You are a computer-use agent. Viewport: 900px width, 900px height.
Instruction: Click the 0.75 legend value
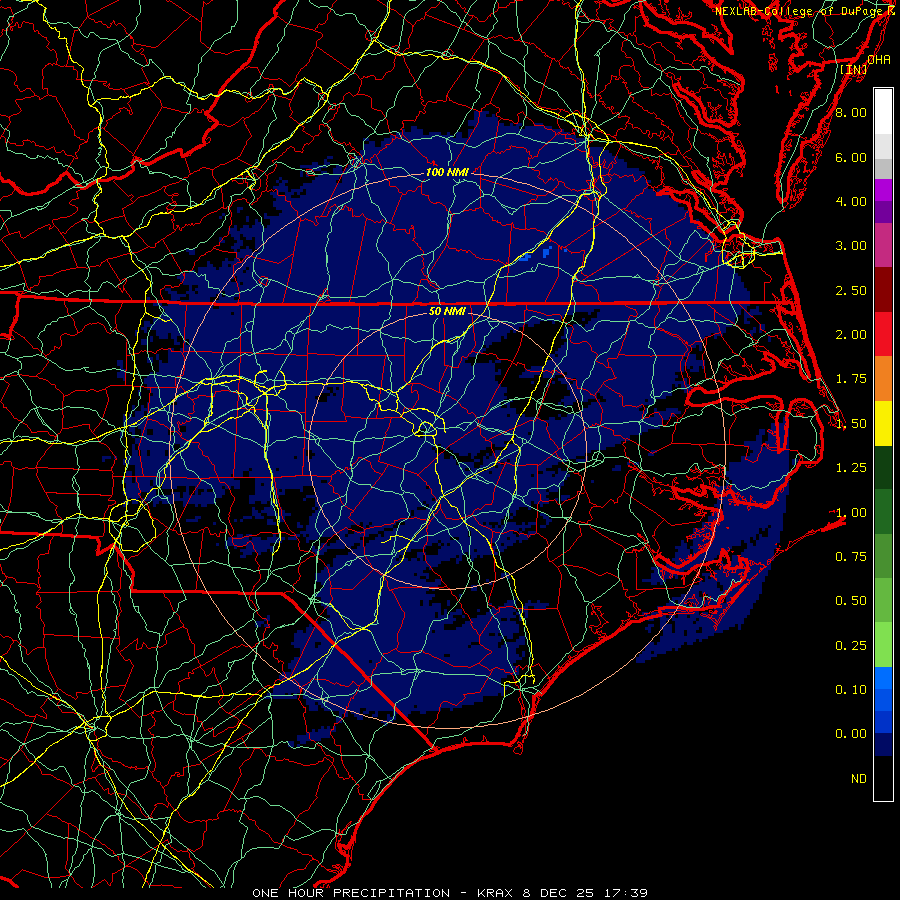coord(851,556)
